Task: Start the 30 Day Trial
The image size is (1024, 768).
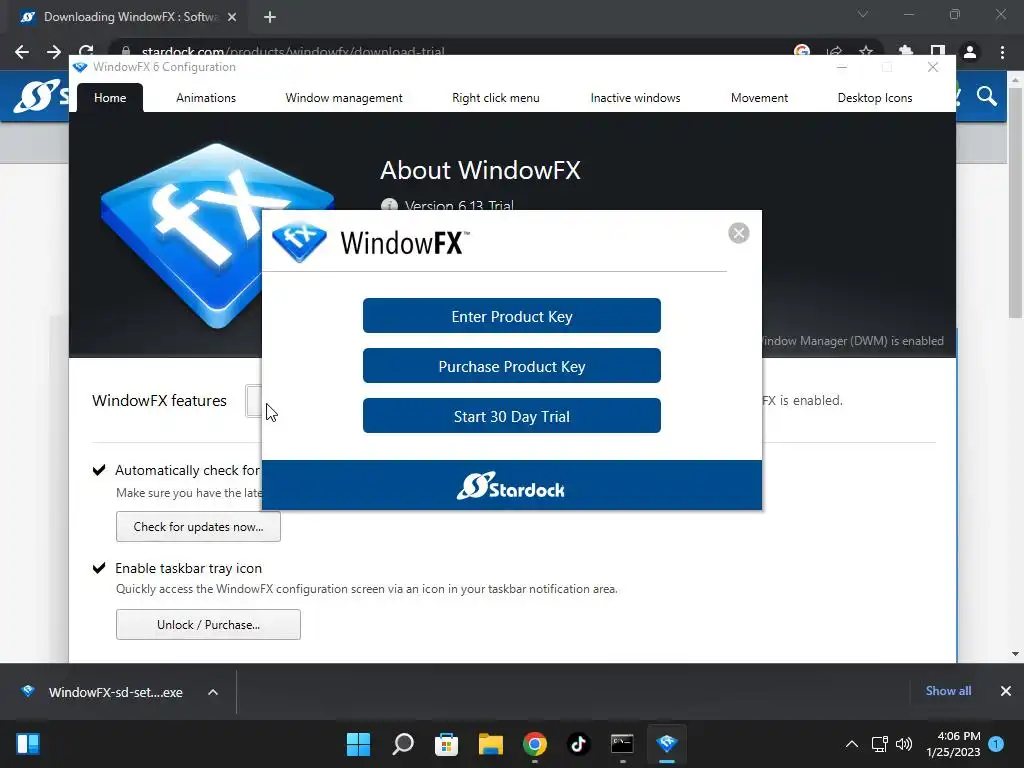Action: tap(511, 416)
